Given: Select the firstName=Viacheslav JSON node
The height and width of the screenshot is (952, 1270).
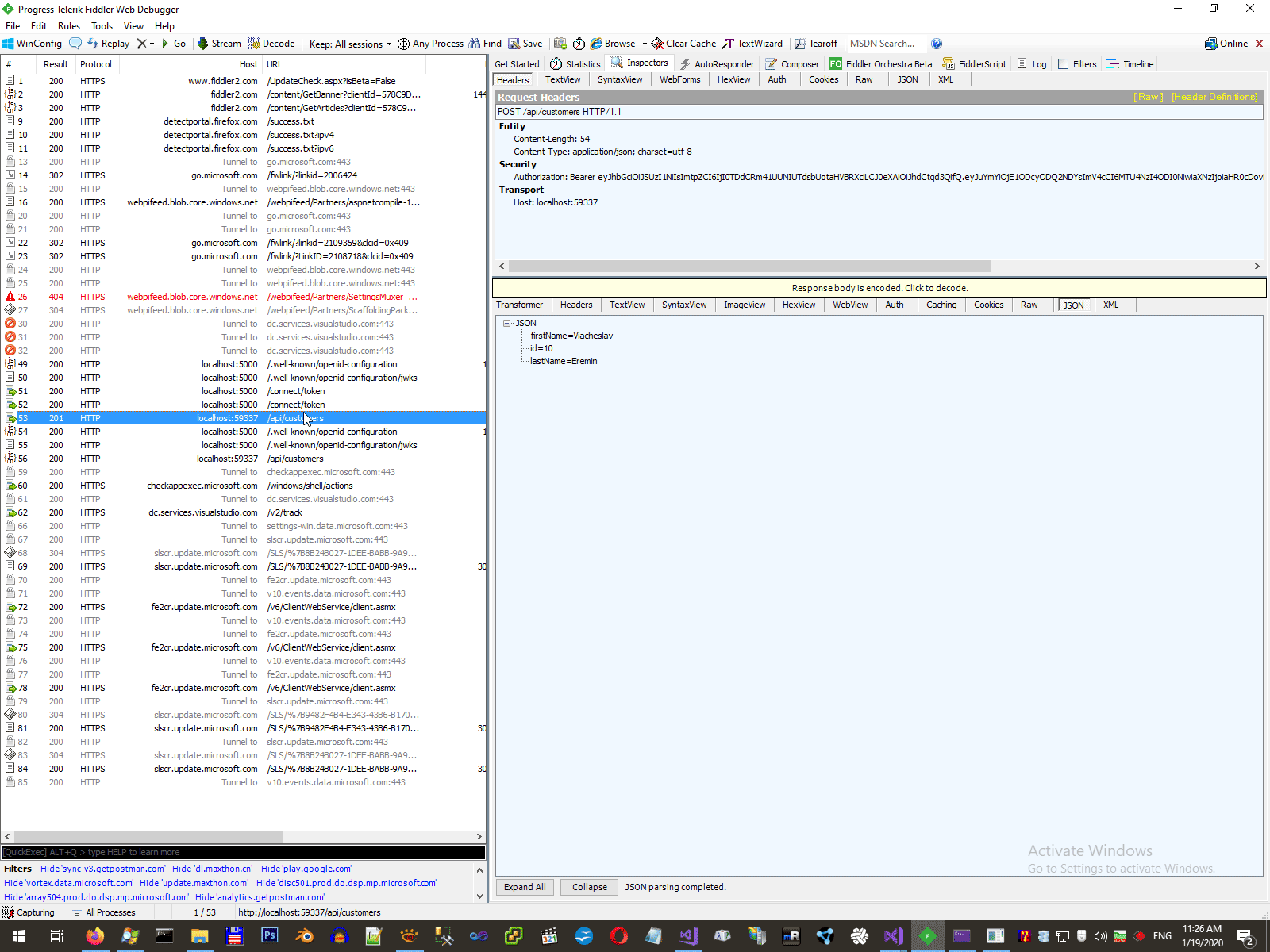Looking at the screenshot, I should click(571, 336).
